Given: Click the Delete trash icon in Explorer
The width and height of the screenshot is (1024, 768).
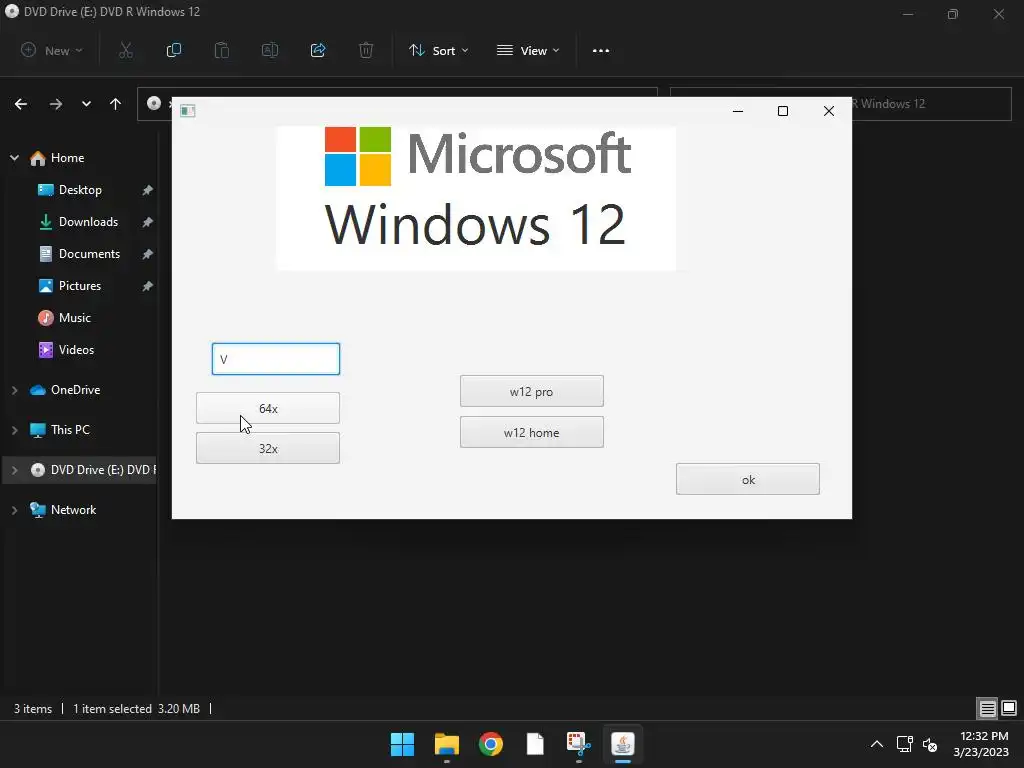Looking at the screenshot, I should pyautogui.click(x=366, y=50).
